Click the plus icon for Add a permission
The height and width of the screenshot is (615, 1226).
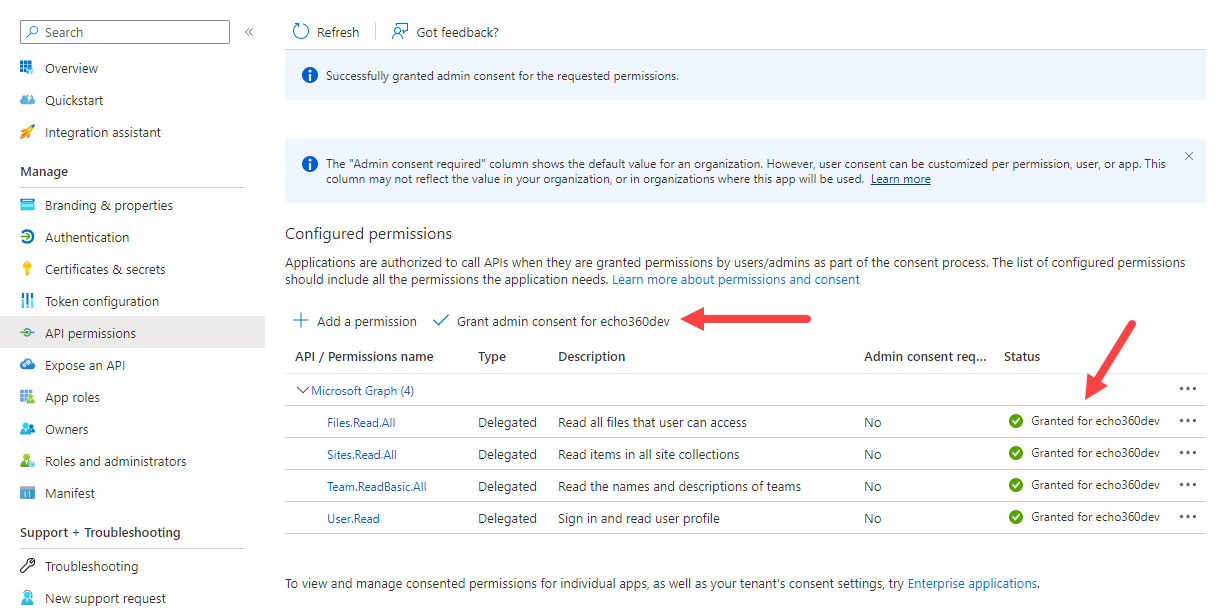[x=300, y=321]
